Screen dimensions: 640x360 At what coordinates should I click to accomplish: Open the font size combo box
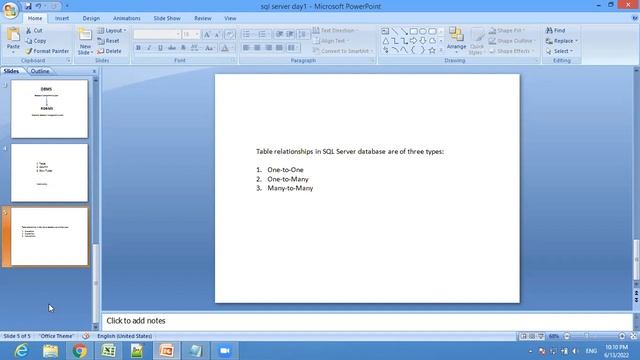(x=191, y=35)
